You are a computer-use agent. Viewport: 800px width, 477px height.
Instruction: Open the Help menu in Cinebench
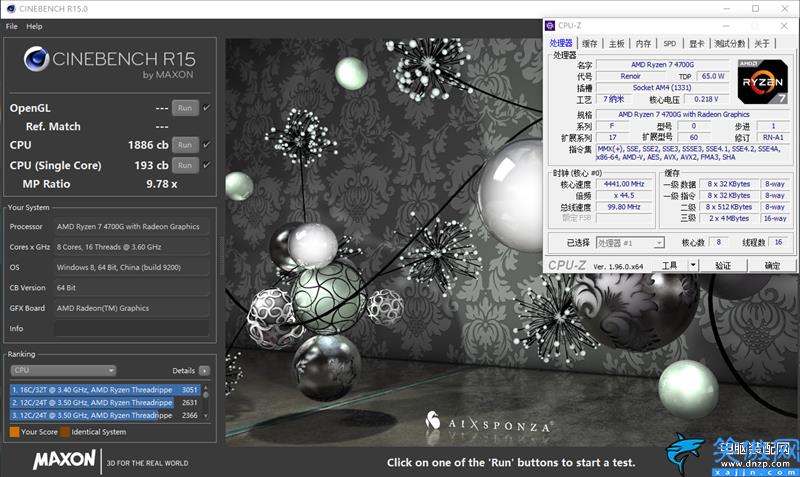(34, 27)
